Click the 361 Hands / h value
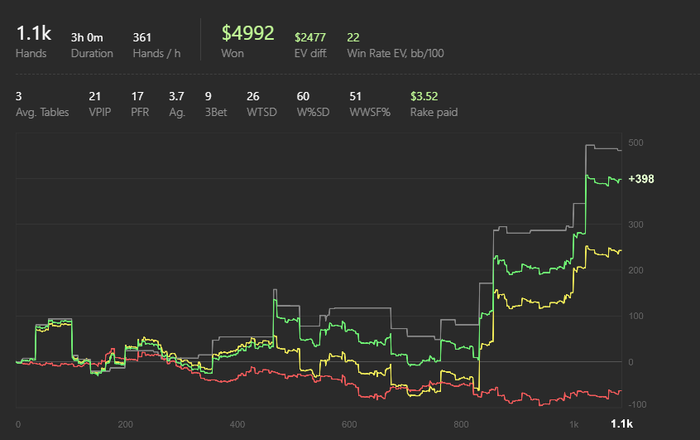This screenshot has width=700, height=440. [142, 37]
